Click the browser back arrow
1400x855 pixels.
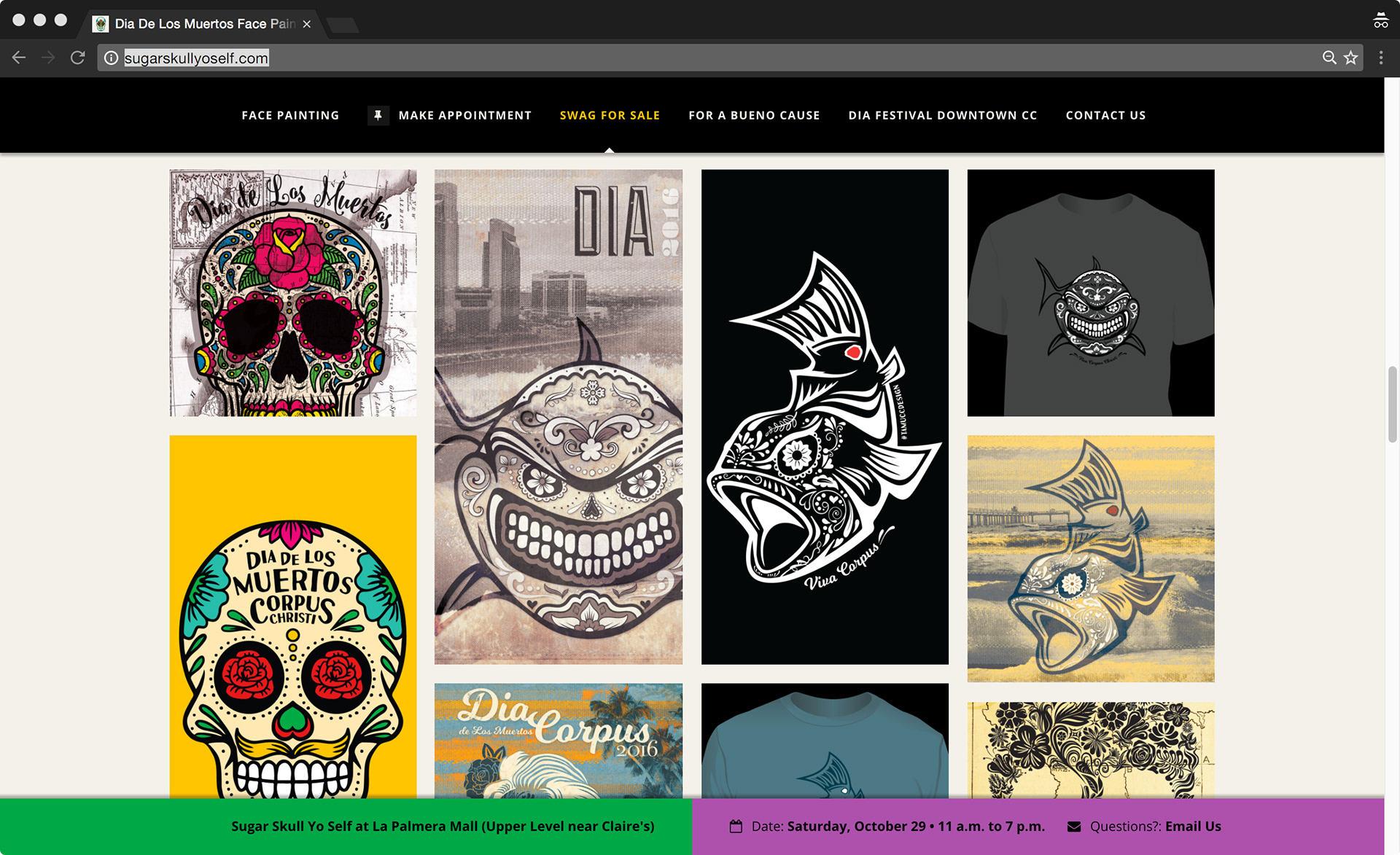[19, 58]
